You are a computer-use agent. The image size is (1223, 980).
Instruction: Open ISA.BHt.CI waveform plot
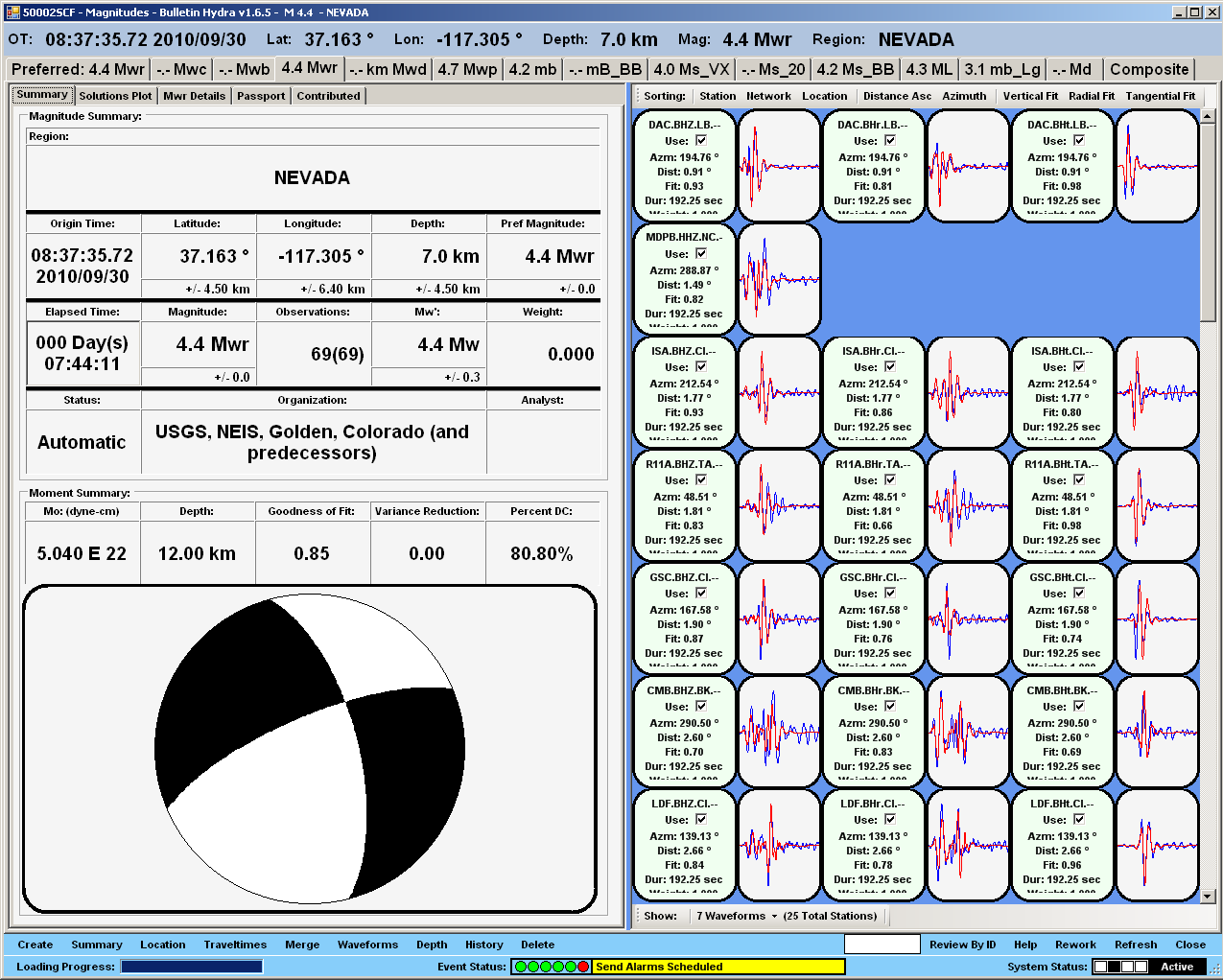point(1158,392)
